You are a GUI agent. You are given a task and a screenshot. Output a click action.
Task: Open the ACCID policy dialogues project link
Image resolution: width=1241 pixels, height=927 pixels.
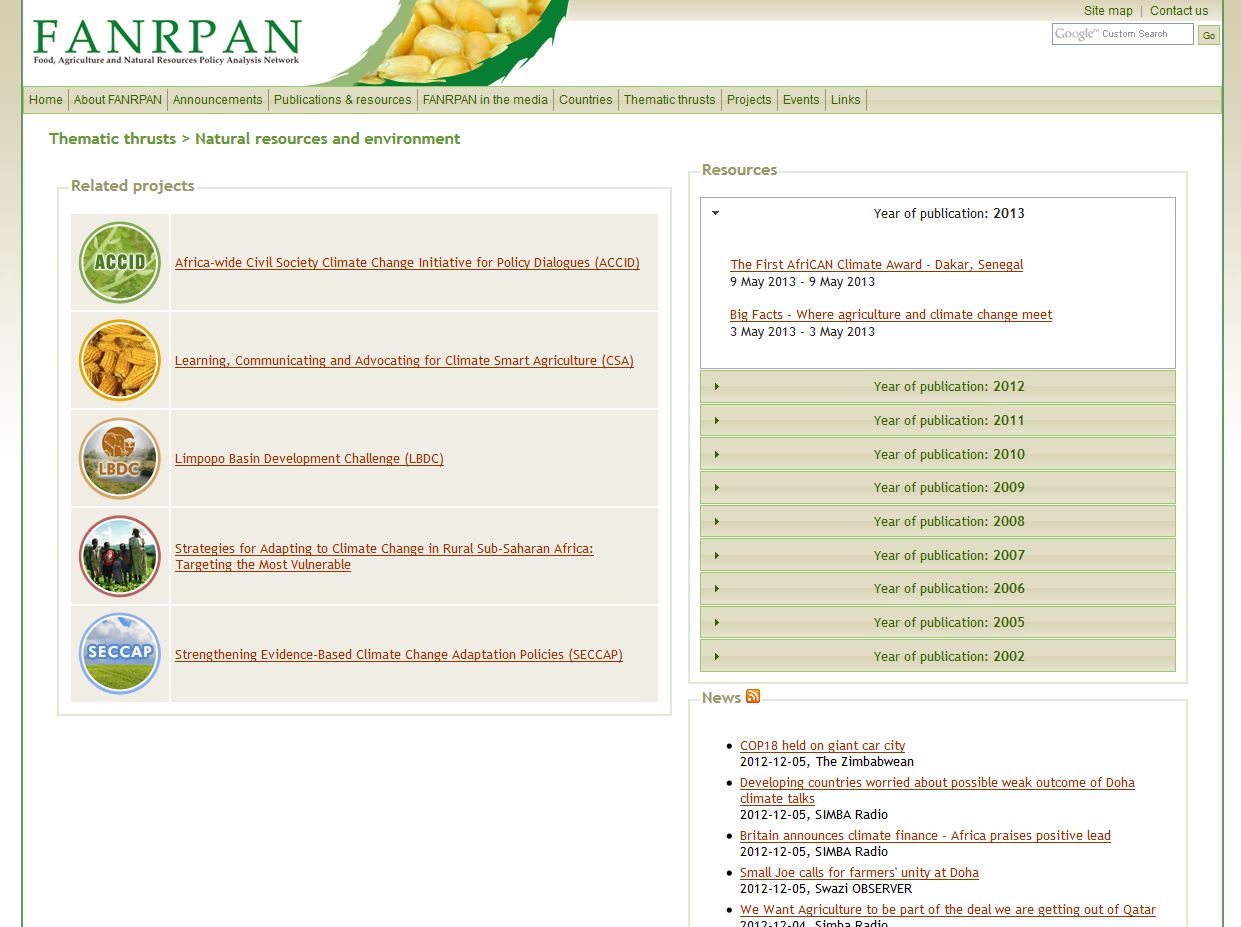coord(407,263)
